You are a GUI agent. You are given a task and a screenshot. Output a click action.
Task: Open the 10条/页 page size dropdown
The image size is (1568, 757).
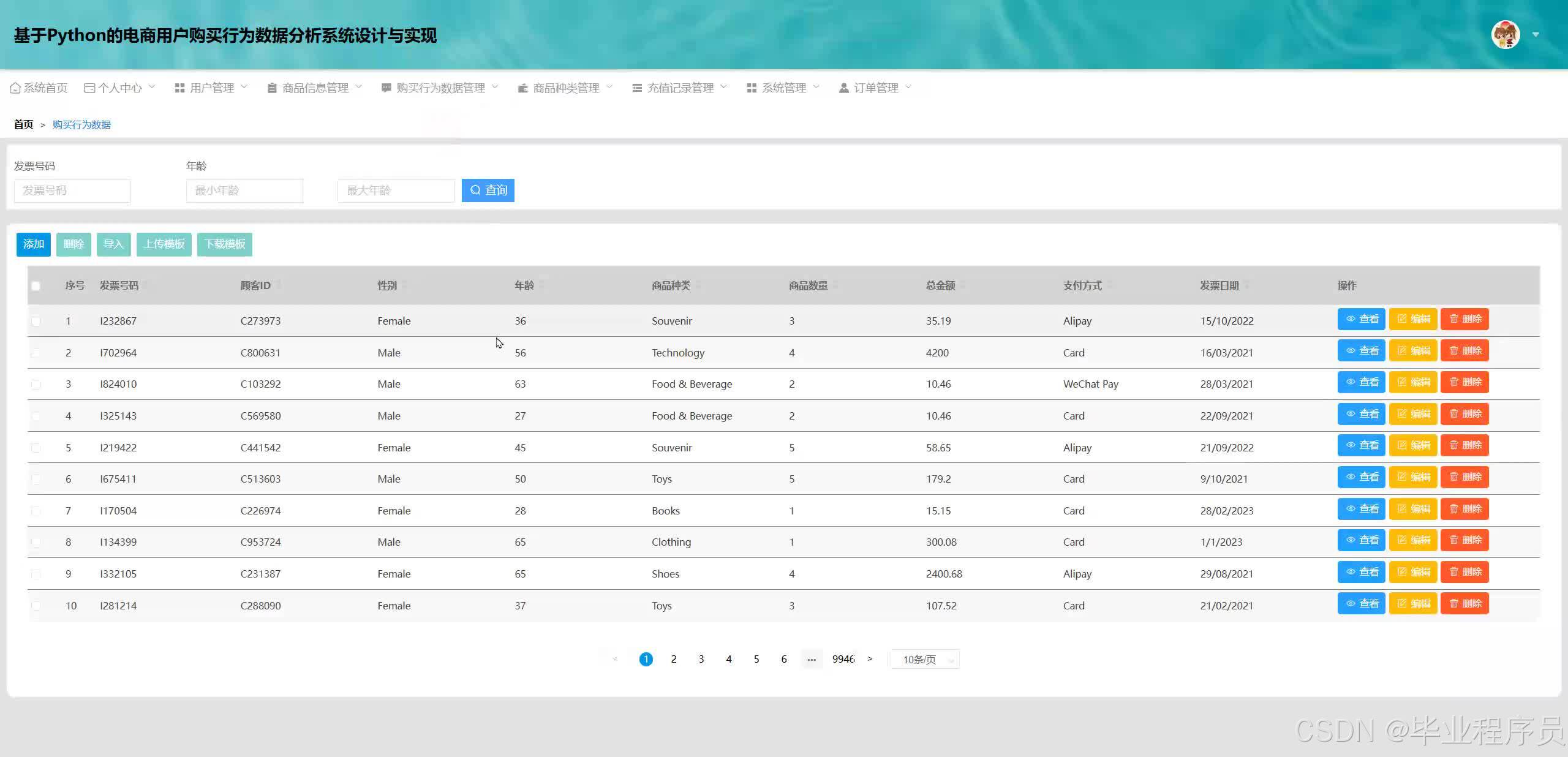924,660
